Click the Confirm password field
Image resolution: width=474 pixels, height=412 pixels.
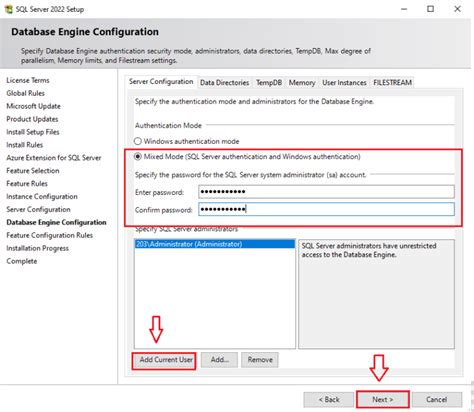tap(326, 209)
